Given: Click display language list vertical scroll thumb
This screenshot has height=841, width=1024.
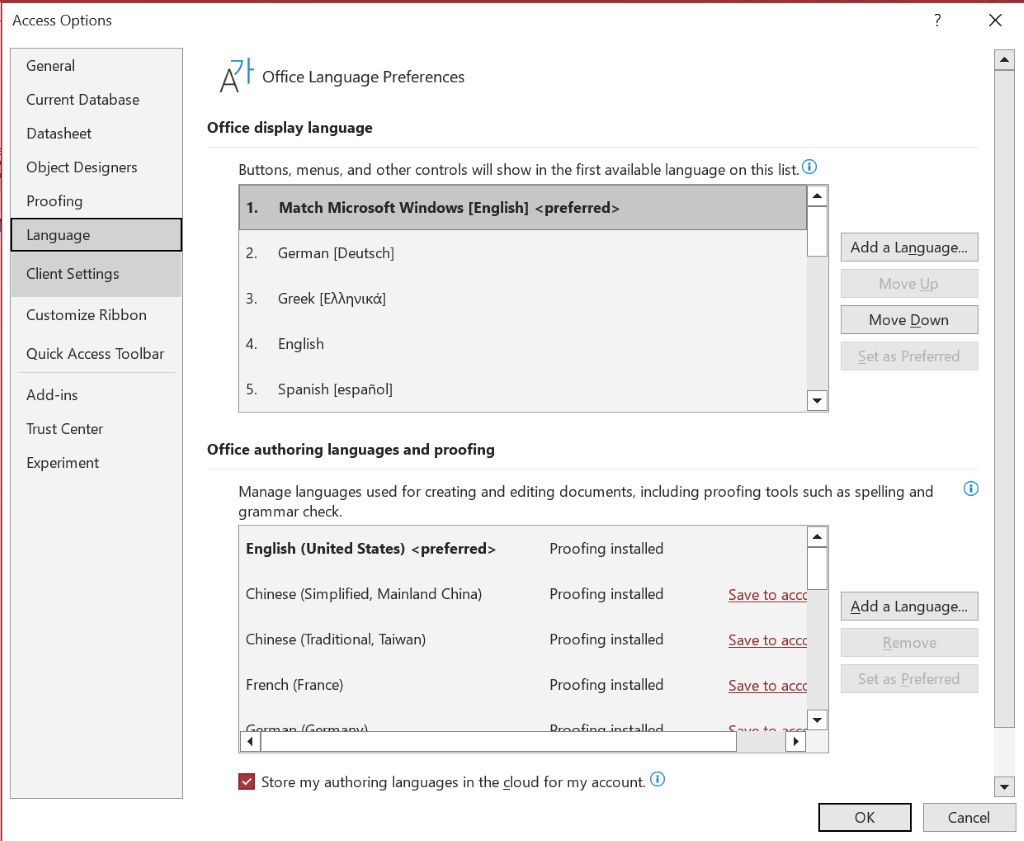Looking at the screenshot, I should [817, 232].
